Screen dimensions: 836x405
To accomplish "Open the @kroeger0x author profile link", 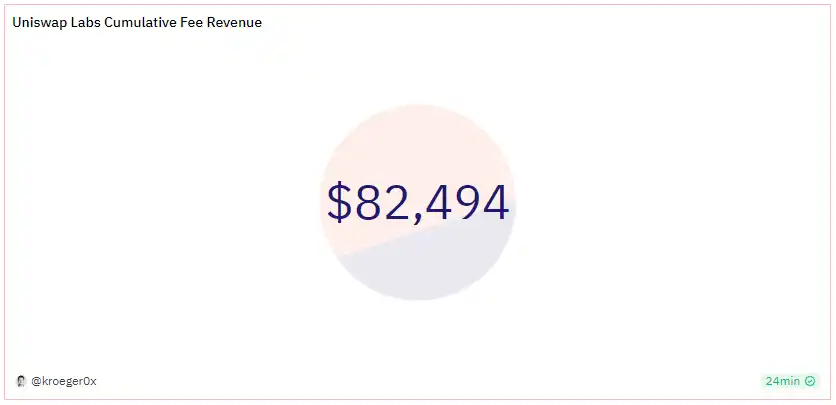I will pyautogui.click(x=64, y=381).
